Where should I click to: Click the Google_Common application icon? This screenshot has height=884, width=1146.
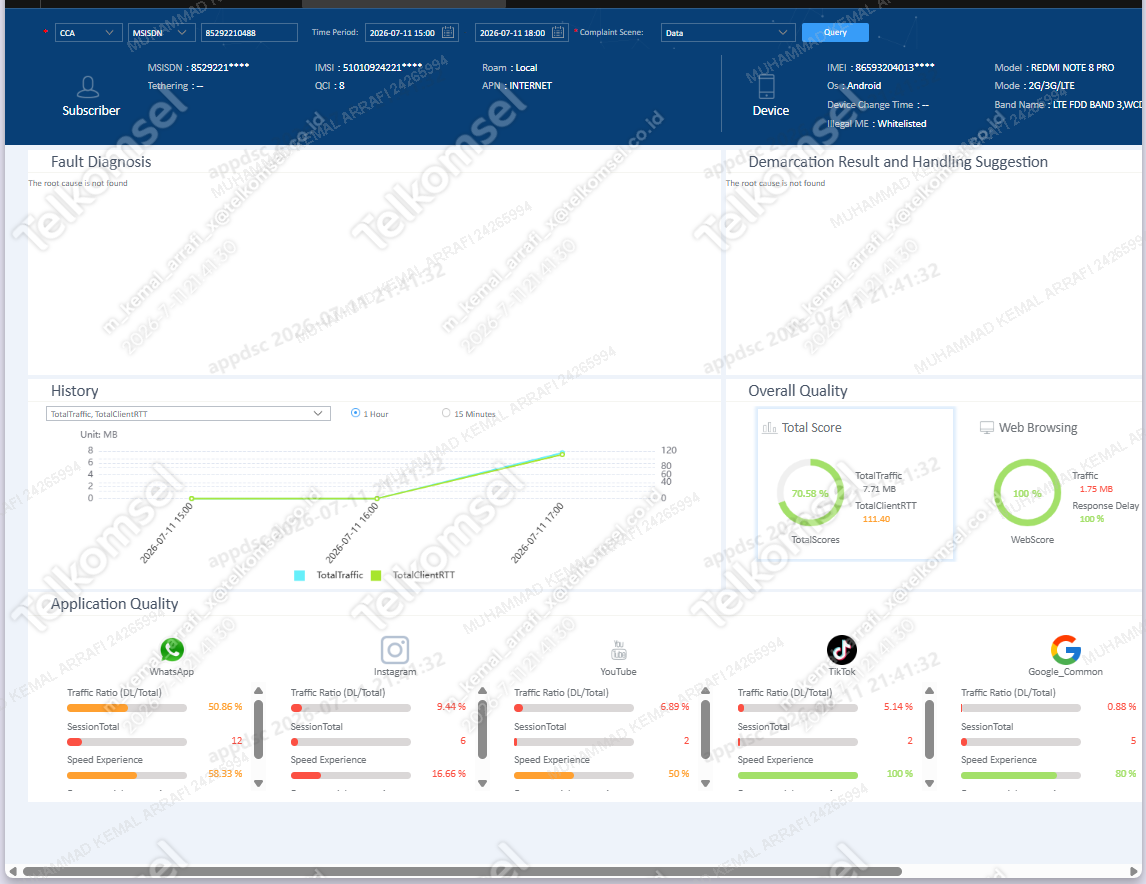coord(1065,649)
